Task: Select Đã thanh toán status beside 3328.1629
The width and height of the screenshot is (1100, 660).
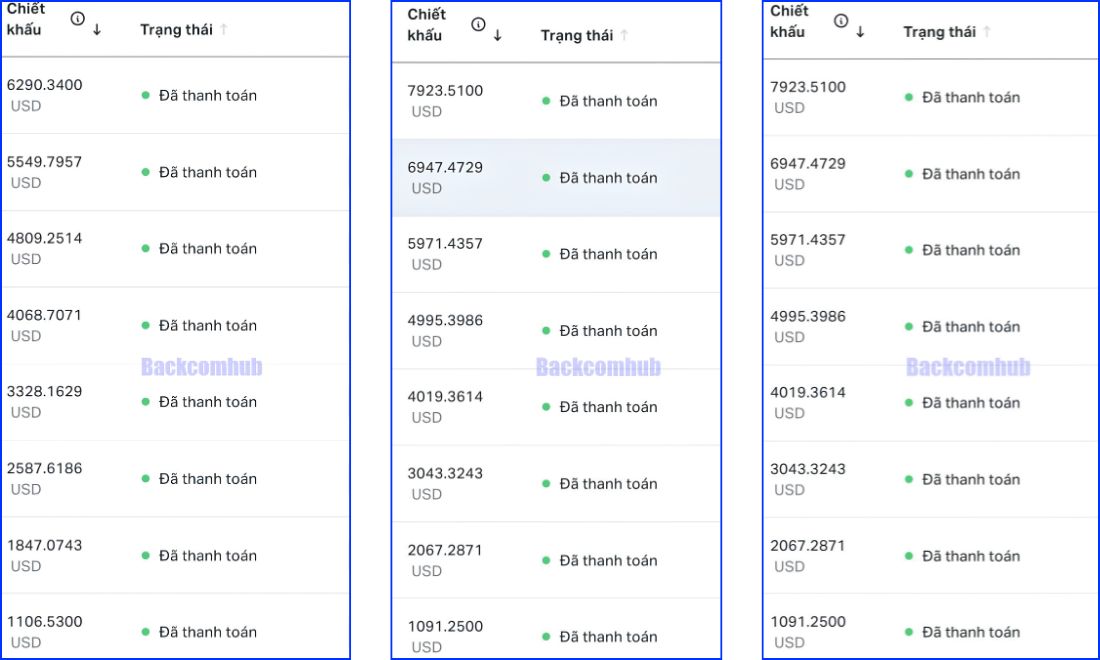Action: click(x=199, y=402)
